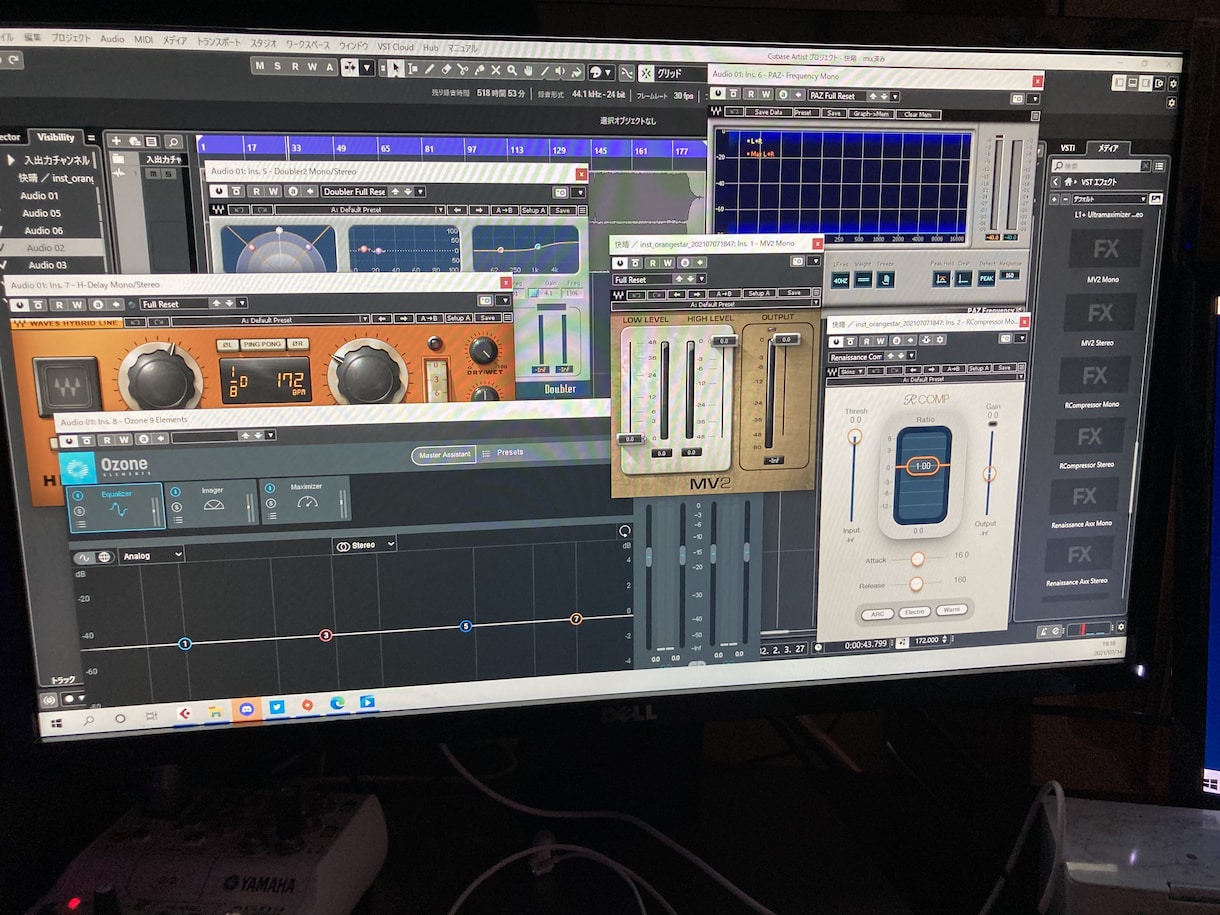This screenshot has width=1220, height=915.
Task: Click the track search magnifier icon
Action: click(173, 142)
